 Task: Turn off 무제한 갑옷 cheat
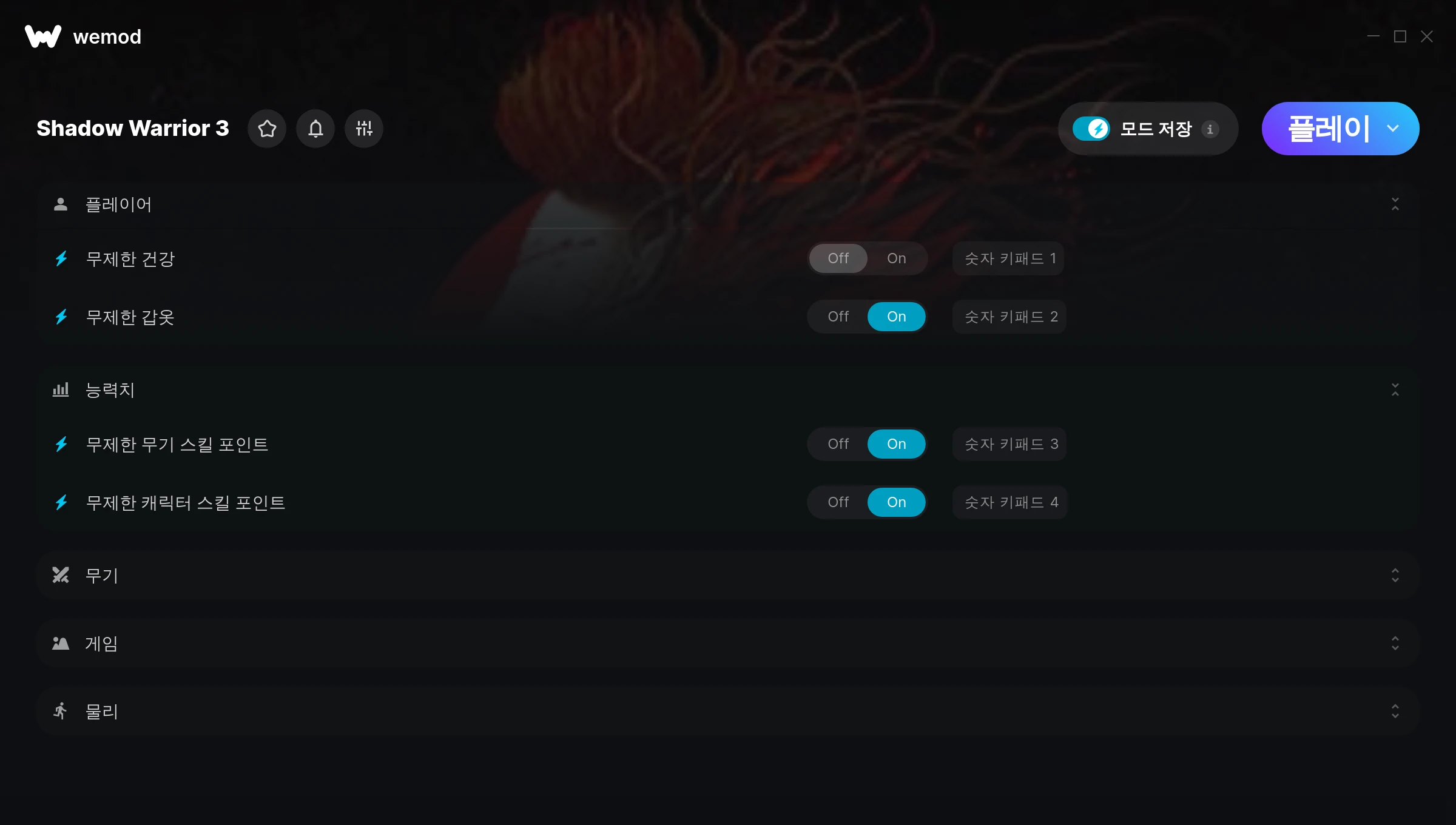click(x=838, y=317)
